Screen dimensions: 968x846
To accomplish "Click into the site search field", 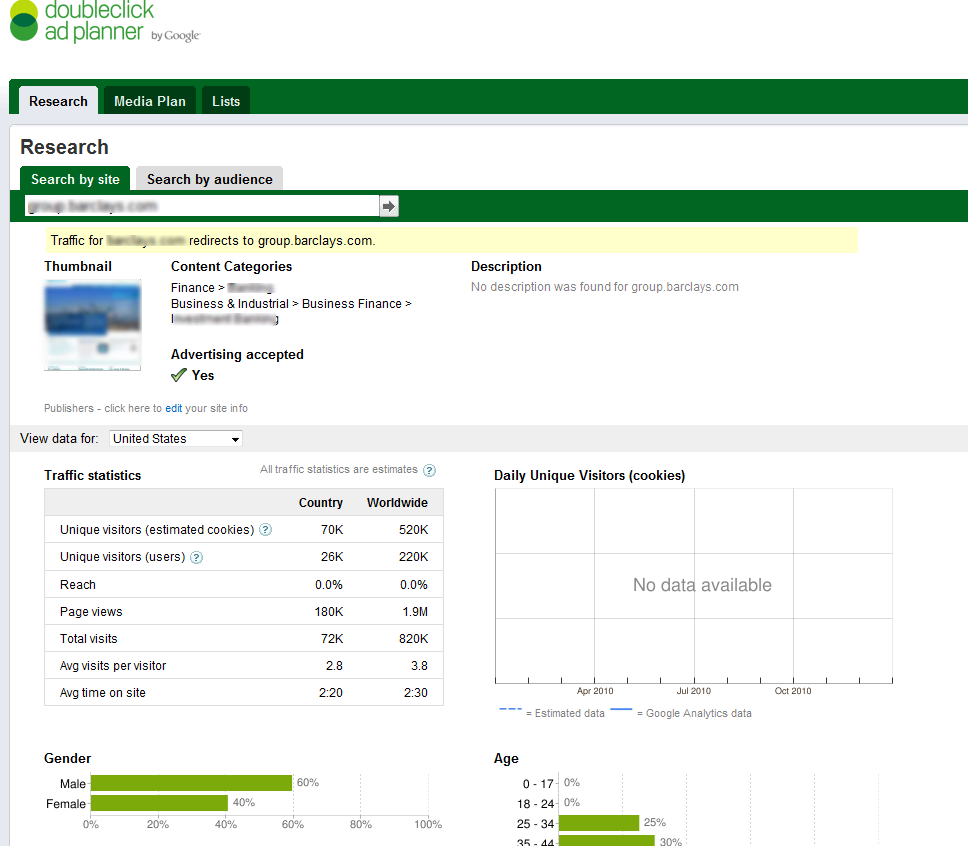I will [x=200, y=206].
